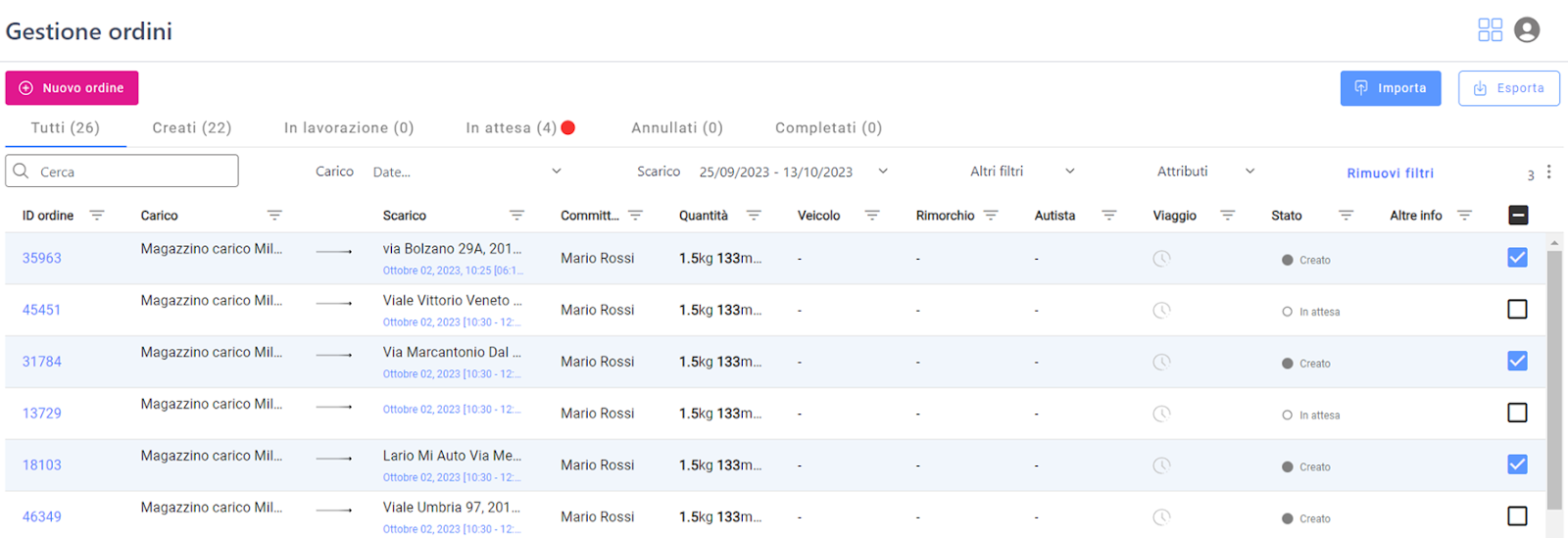Open order ID 13729 link
This screenshot has width=1568, height=538.
[x=42, y=414]
